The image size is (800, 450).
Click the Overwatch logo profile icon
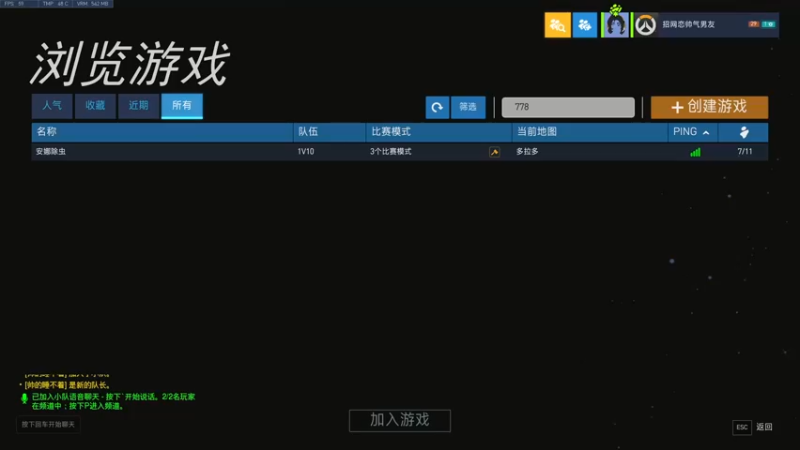pyautogui.click(x=645, y=24)
